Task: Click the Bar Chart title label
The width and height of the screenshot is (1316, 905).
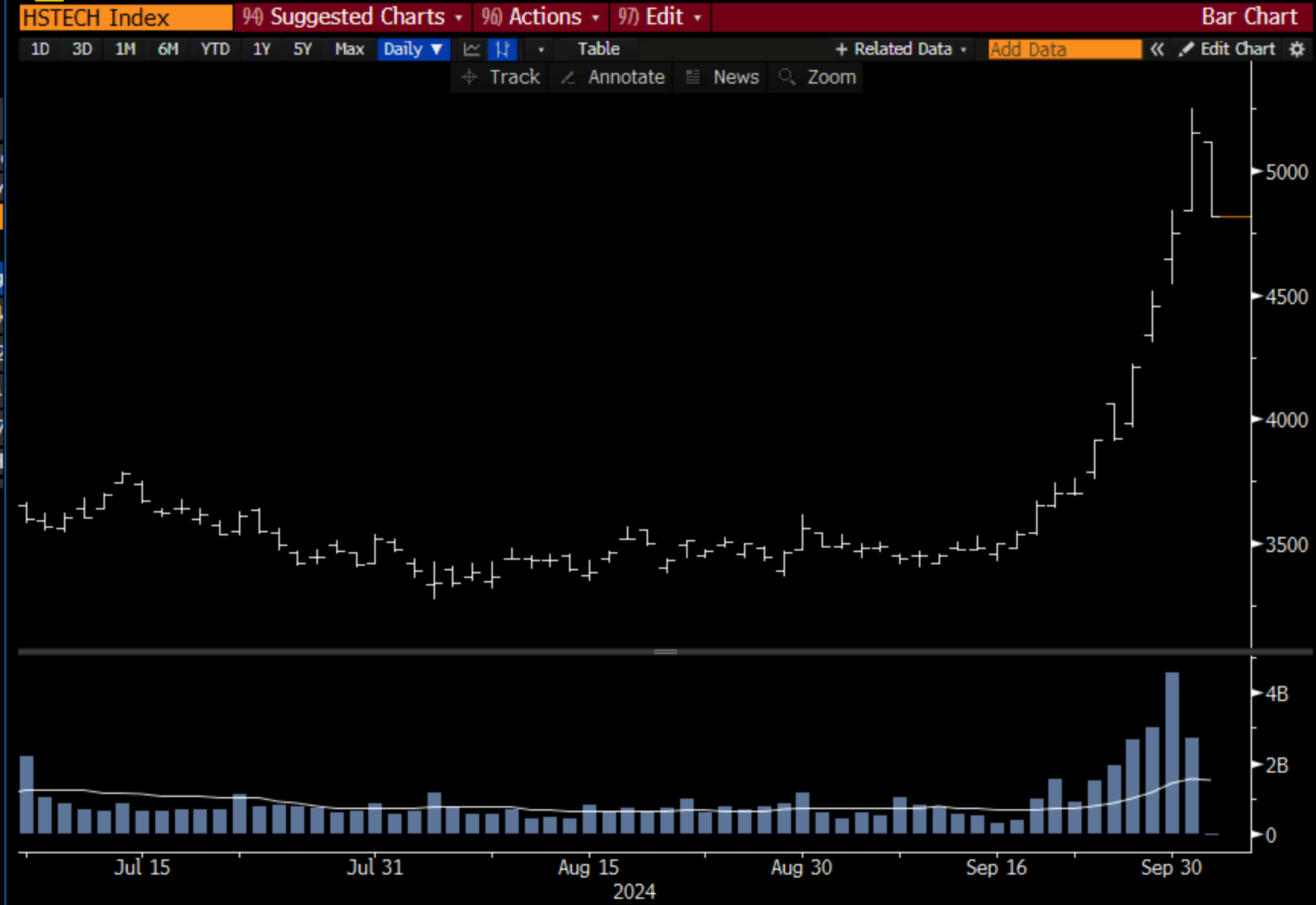Action: (x=1249, y=17)
